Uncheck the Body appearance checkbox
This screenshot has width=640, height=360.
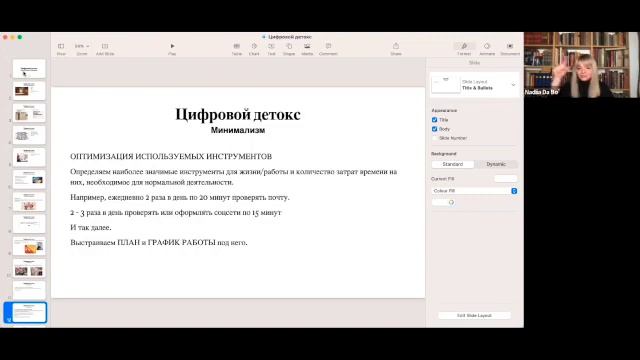coord(434,129)
